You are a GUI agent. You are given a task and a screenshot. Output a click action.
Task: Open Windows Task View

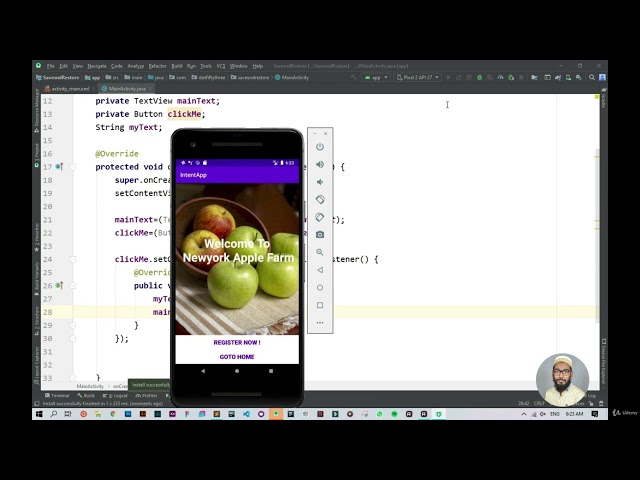pyautogui.click(x=68, y=414)
